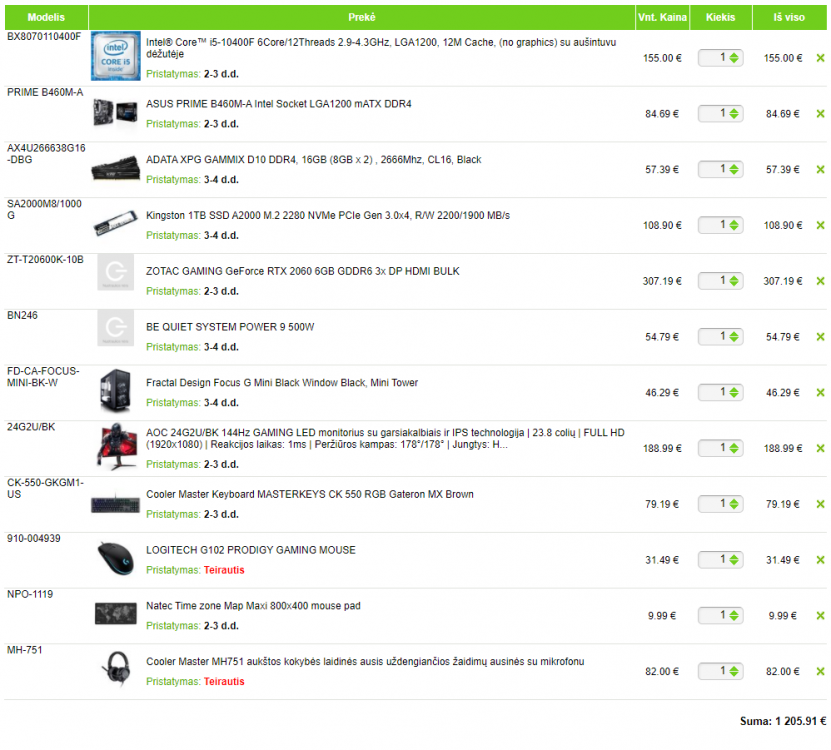The height and width of the screenshot is (750, 831).
Task: Remove BE QUIET SYSTEM POWER 9 from cart
Action: coord(820,337)
